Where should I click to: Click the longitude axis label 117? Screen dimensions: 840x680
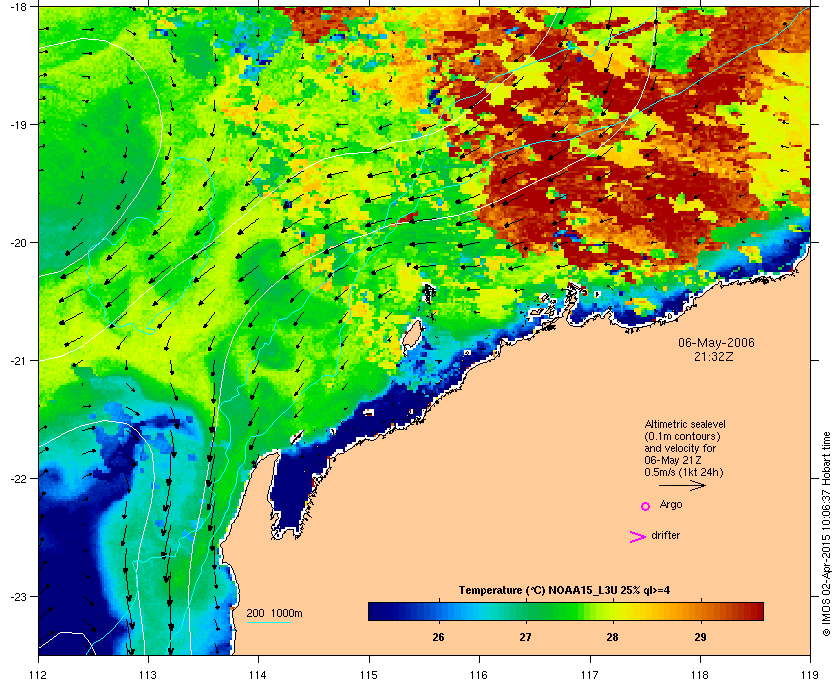589,675
